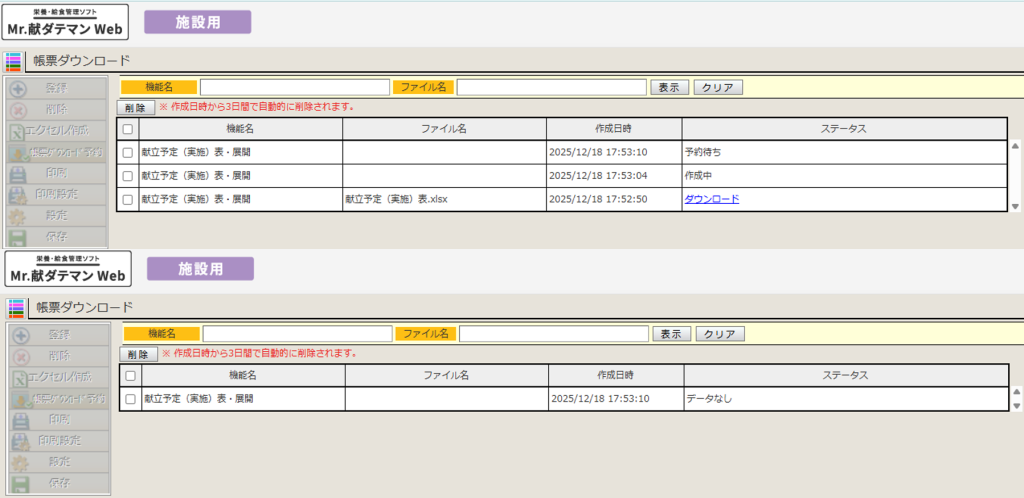Viewport: 1024px width, 498px height.
Task: Tick the checkbox for the 作成中 row
Action: pyautogui.click(x=127, y=176)
